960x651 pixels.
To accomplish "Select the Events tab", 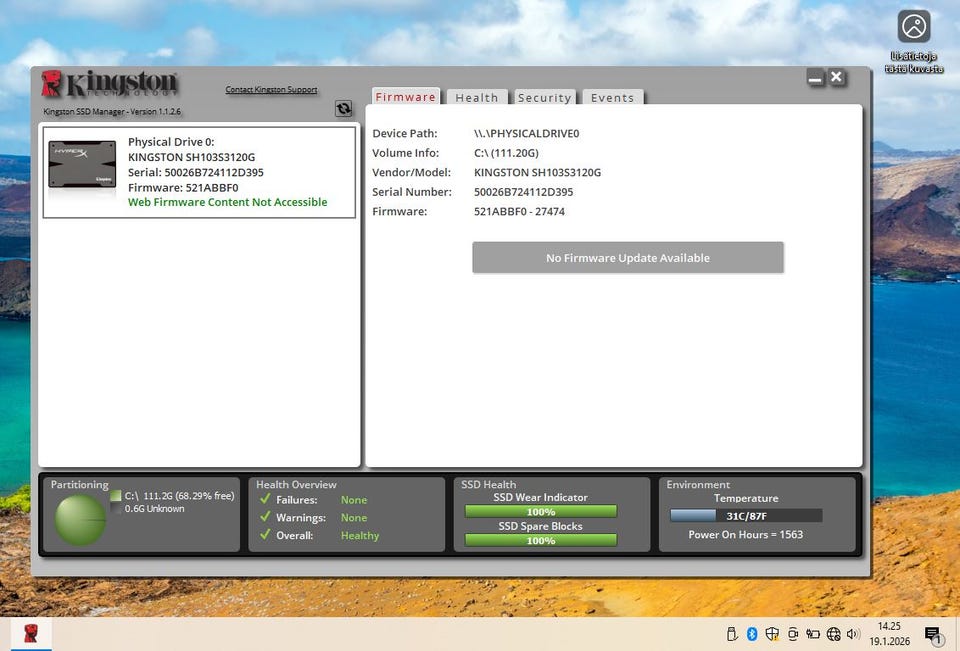I will 612,98.
